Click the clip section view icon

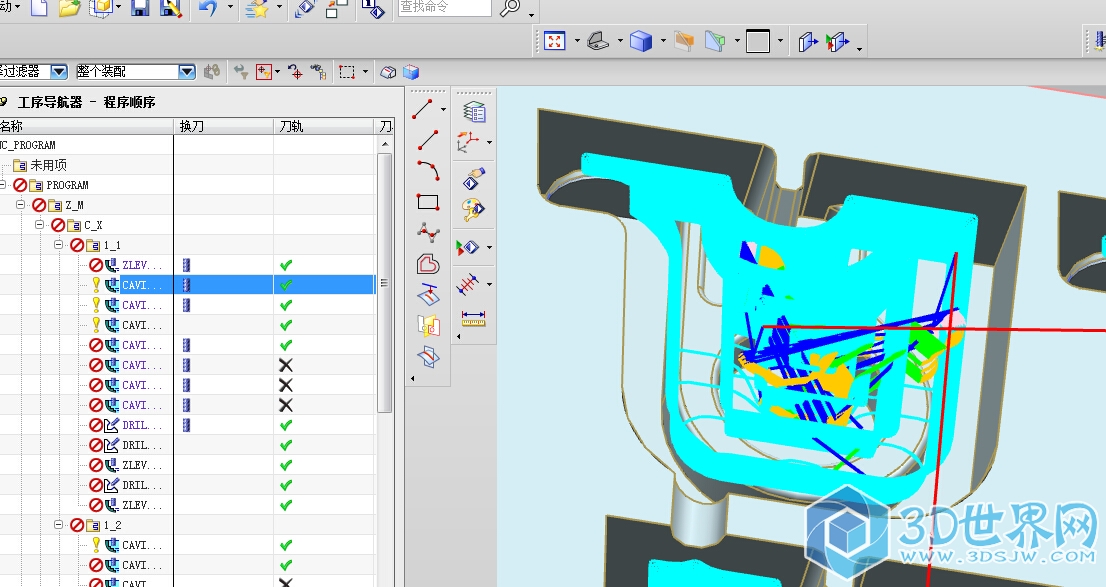click(715, 41)
